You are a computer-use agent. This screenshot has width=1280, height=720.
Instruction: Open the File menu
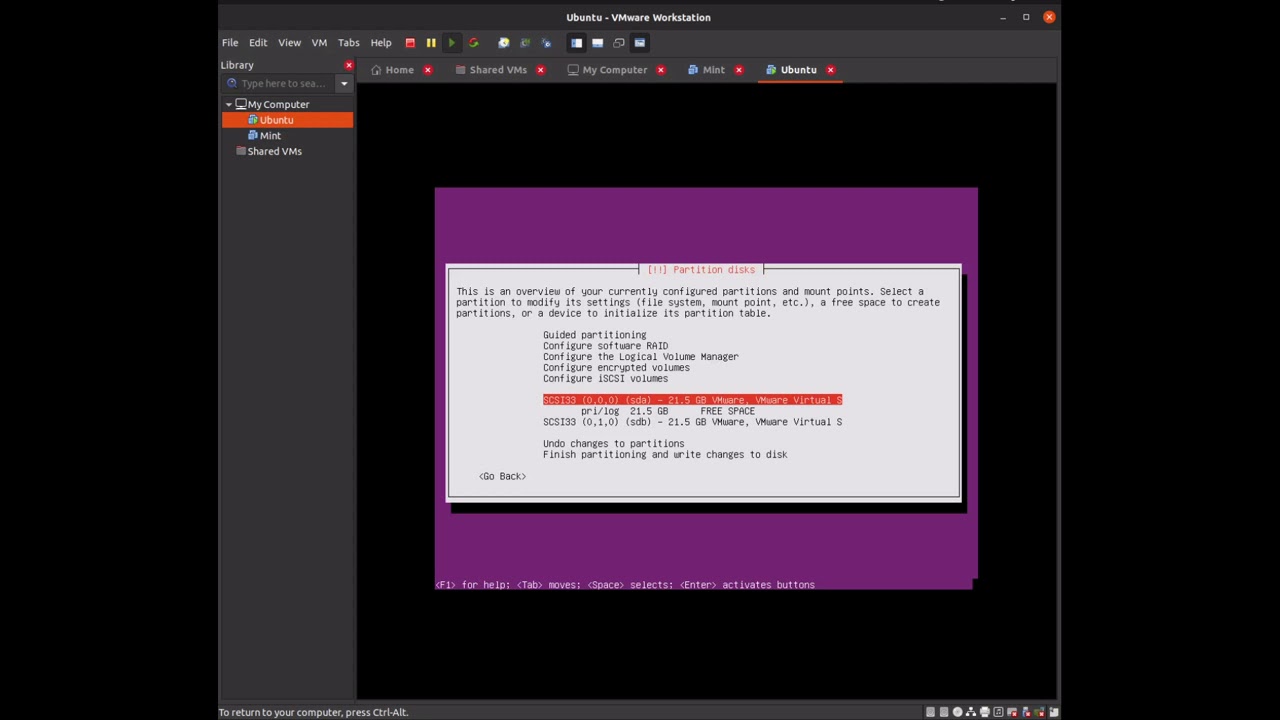pyautogui.click(x=230, y=43)
